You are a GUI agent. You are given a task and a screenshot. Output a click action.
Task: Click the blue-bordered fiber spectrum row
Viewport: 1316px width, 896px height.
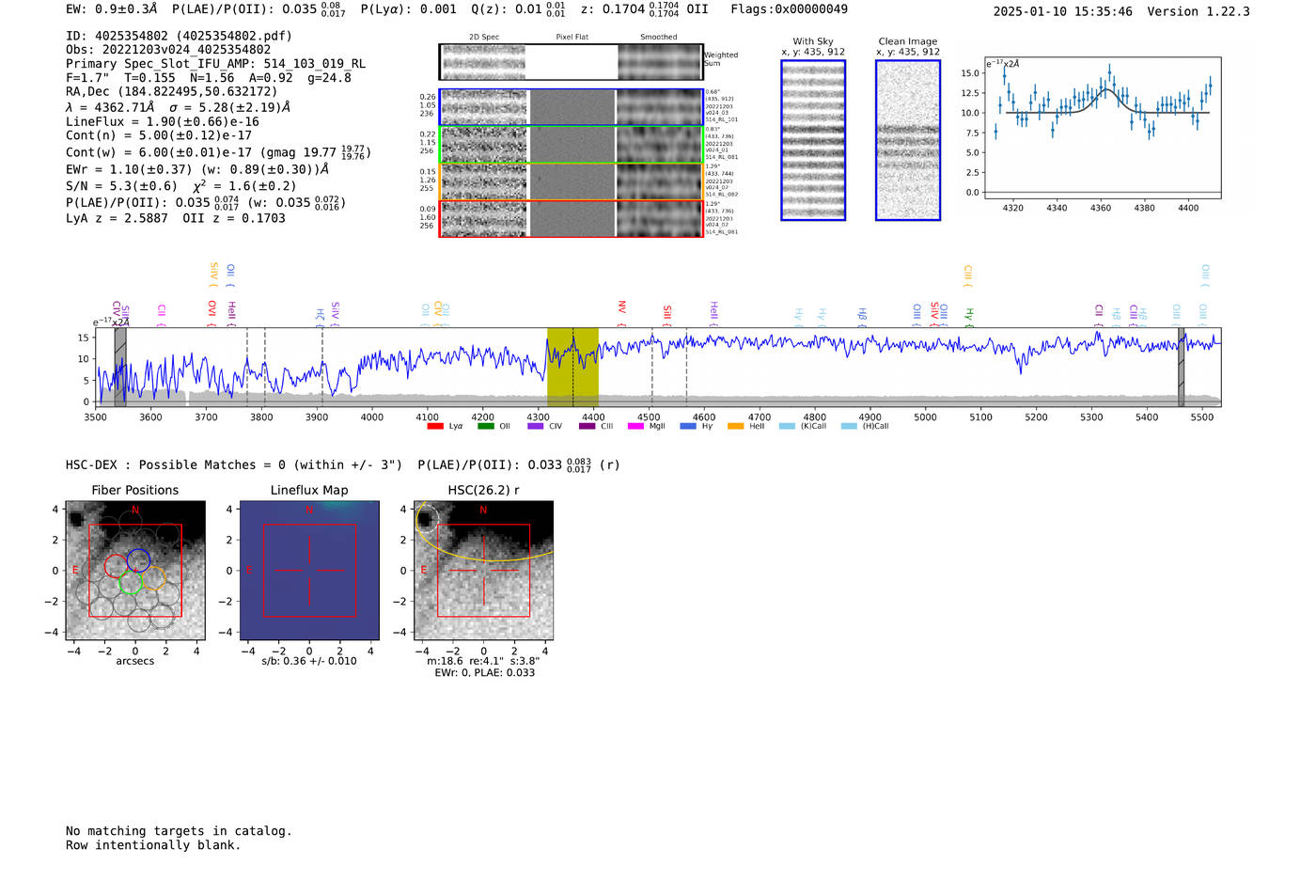click(571, 107)
